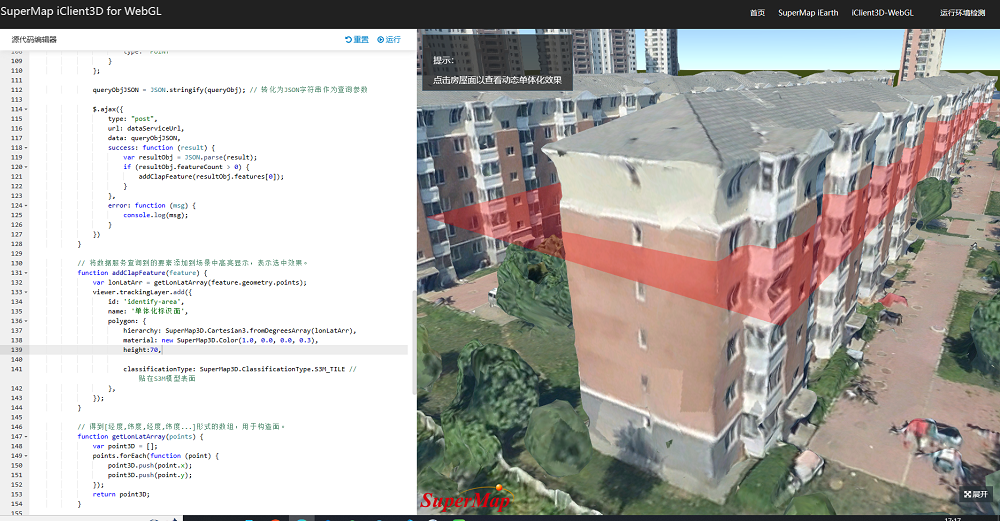Image resolution: width=1000 pixels, height=521 pixels.
Task: Fold the if statement on line 120
Action: pyautogui.click(x=26, y=167)
